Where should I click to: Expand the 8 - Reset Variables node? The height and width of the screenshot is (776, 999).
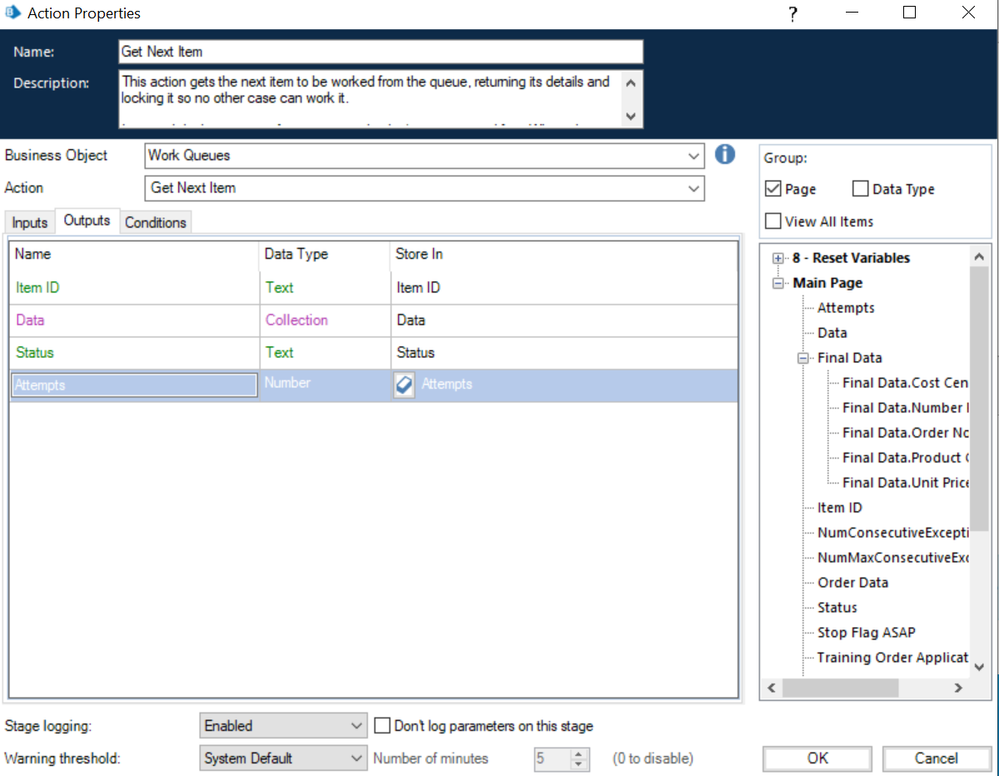778,258
